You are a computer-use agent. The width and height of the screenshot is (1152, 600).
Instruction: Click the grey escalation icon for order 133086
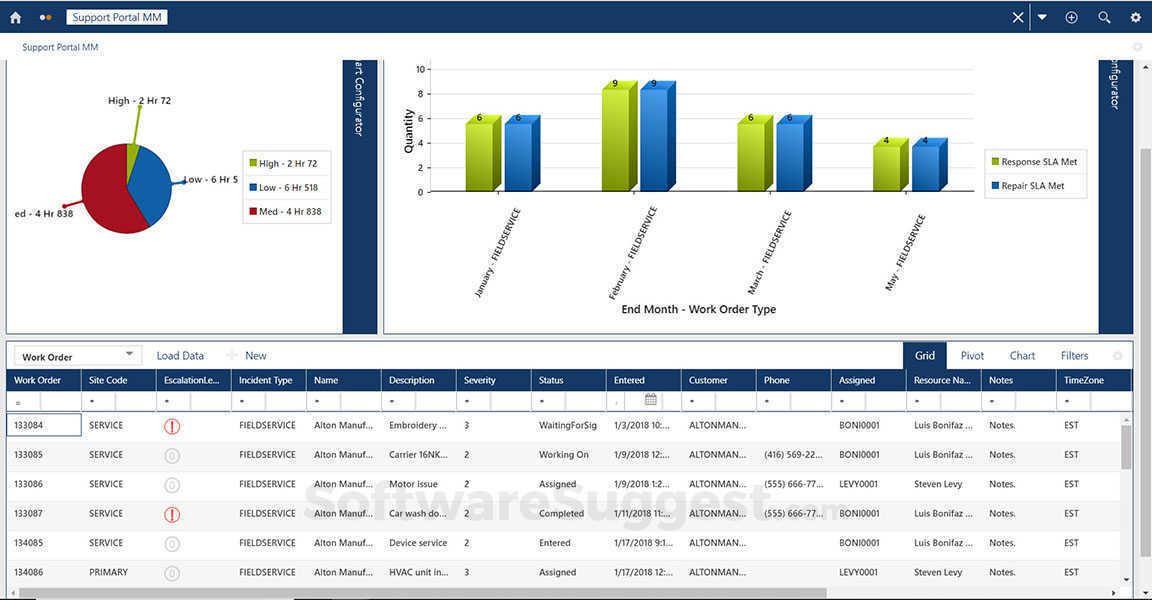pos(172,485)
